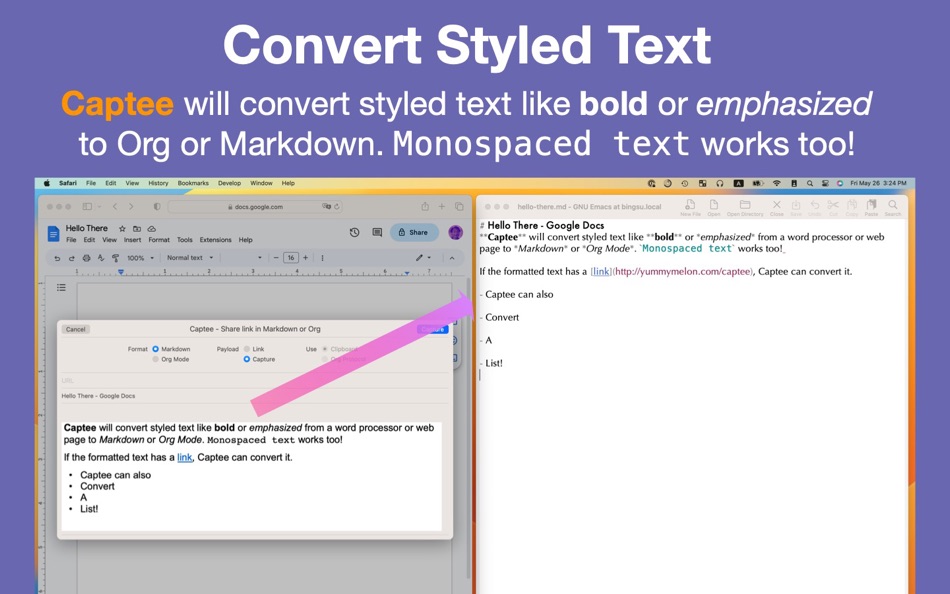Click Docs paint format roller icon

point(115,258)
